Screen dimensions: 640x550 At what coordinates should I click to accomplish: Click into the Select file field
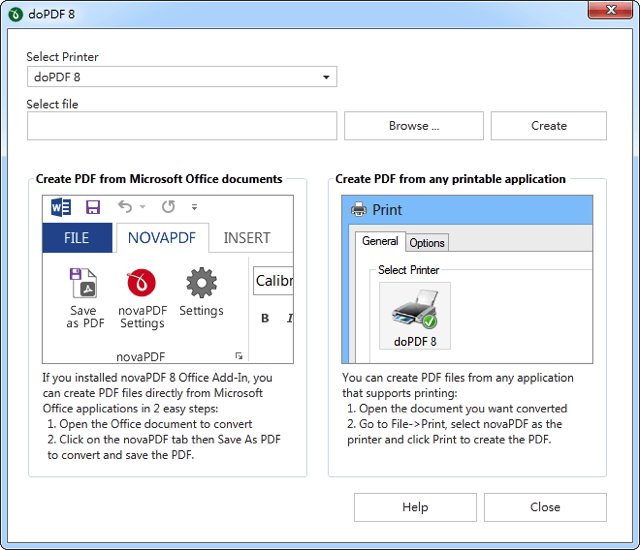click(182, 126)
